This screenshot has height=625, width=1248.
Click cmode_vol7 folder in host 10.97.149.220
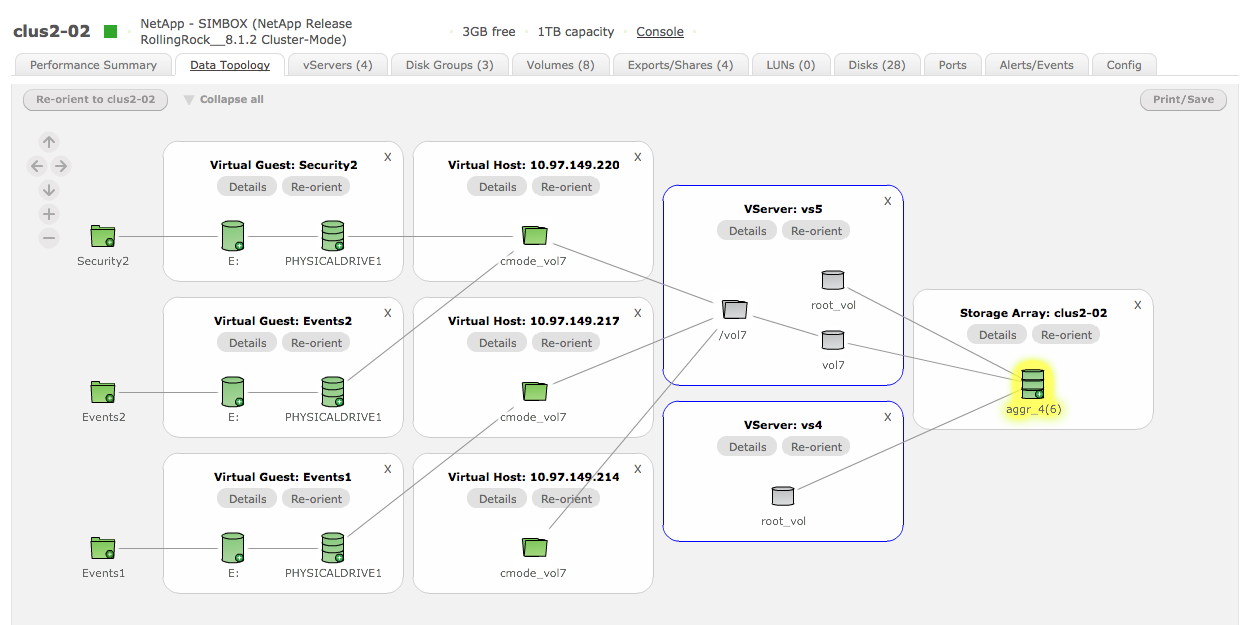(535, 235)
